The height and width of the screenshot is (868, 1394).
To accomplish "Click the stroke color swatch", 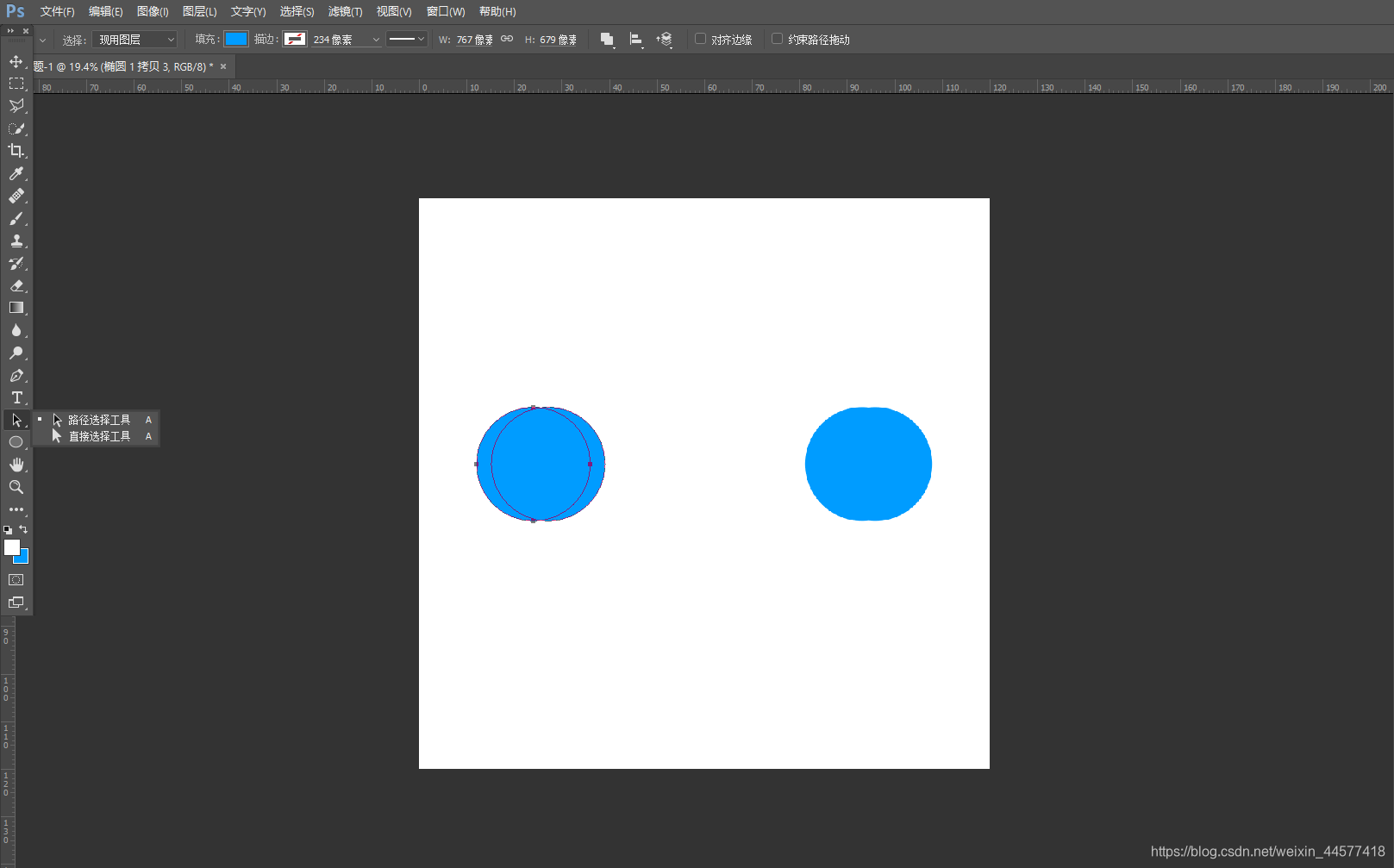I will click(295, 39).
